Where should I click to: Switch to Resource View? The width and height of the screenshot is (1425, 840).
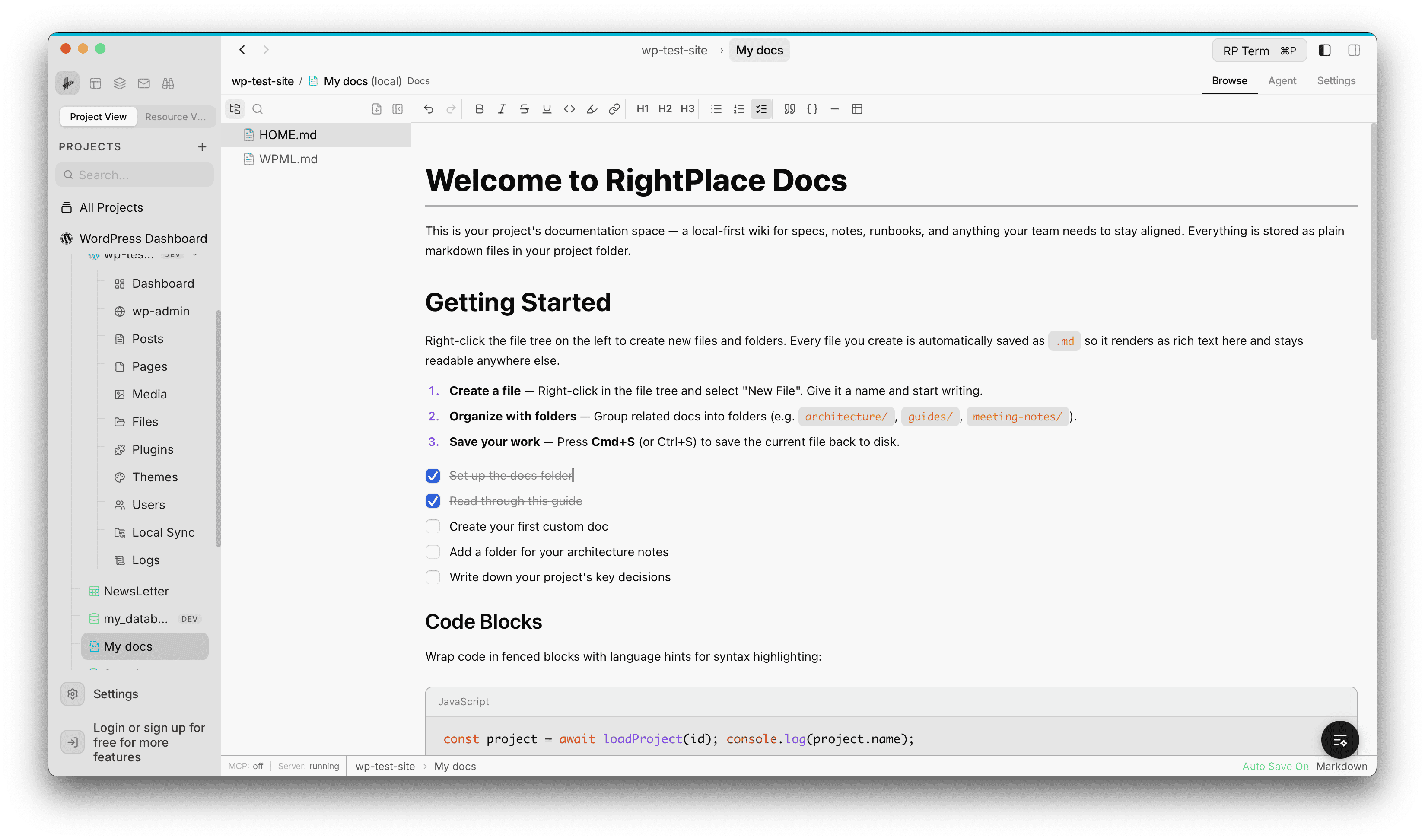175,117
